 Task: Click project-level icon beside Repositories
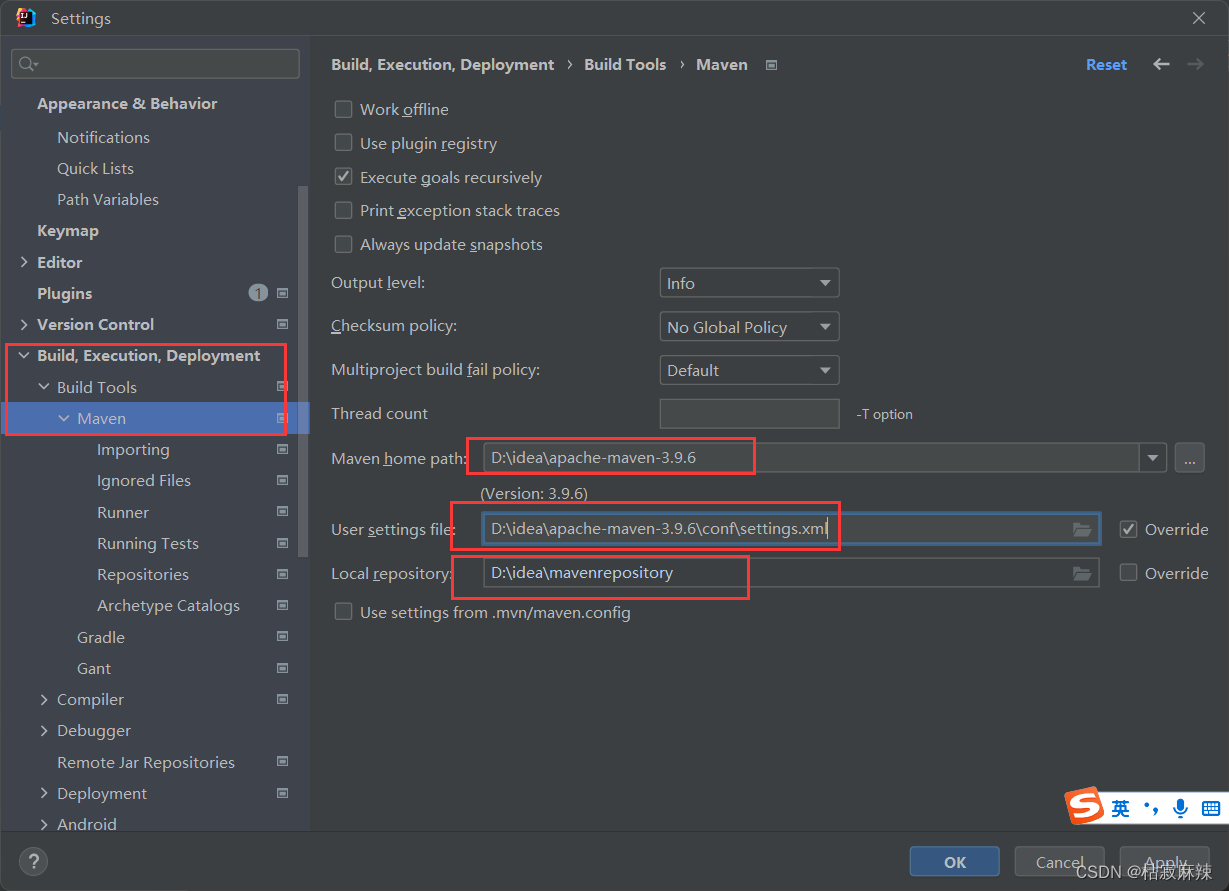(283, 574)
